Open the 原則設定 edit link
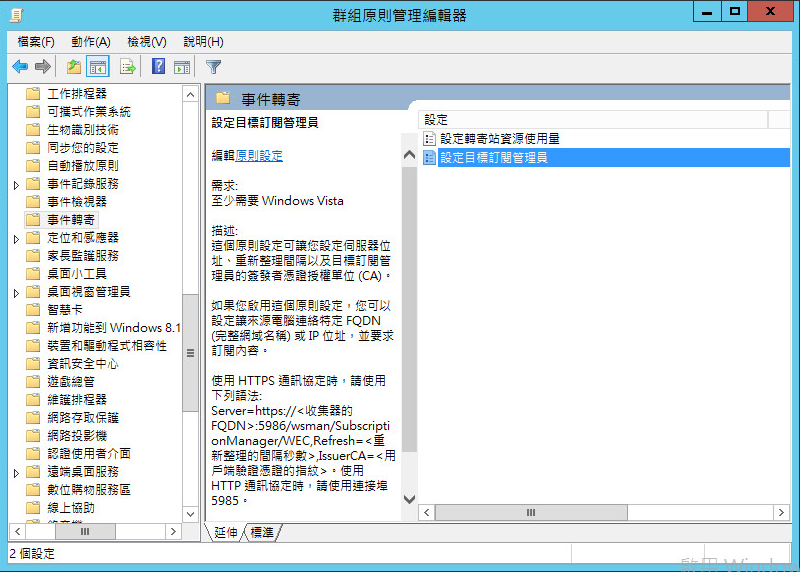This screenshot has height=572, width=800. (259, 156)
